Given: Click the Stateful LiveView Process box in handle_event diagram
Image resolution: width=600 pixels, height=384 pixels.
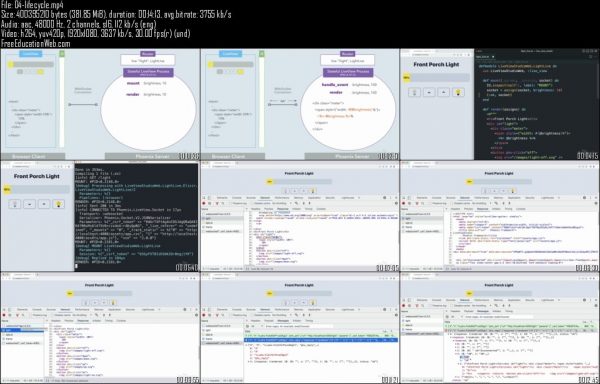Looking at the screenshot, I should coord(348,72).
